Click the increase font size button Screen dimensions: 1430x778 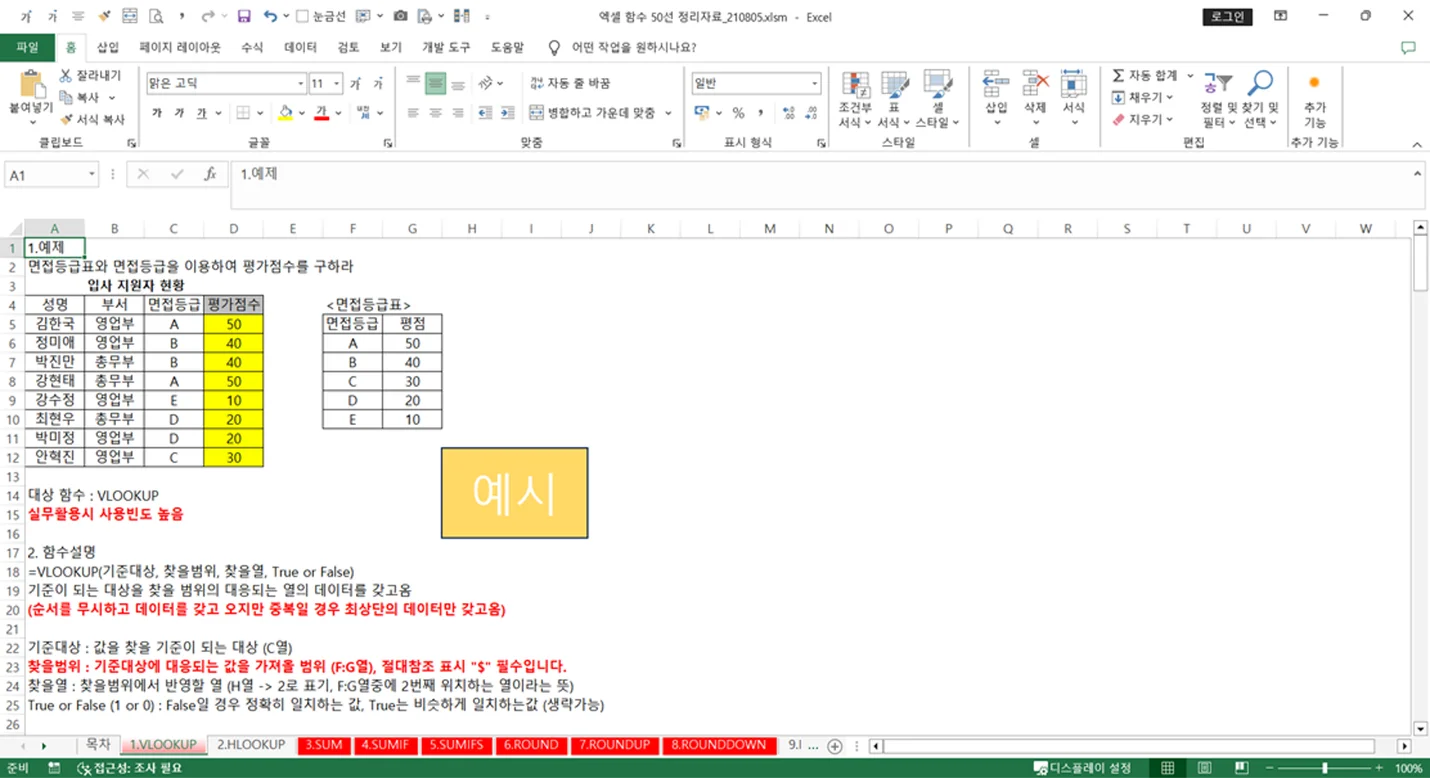[355, 84]
